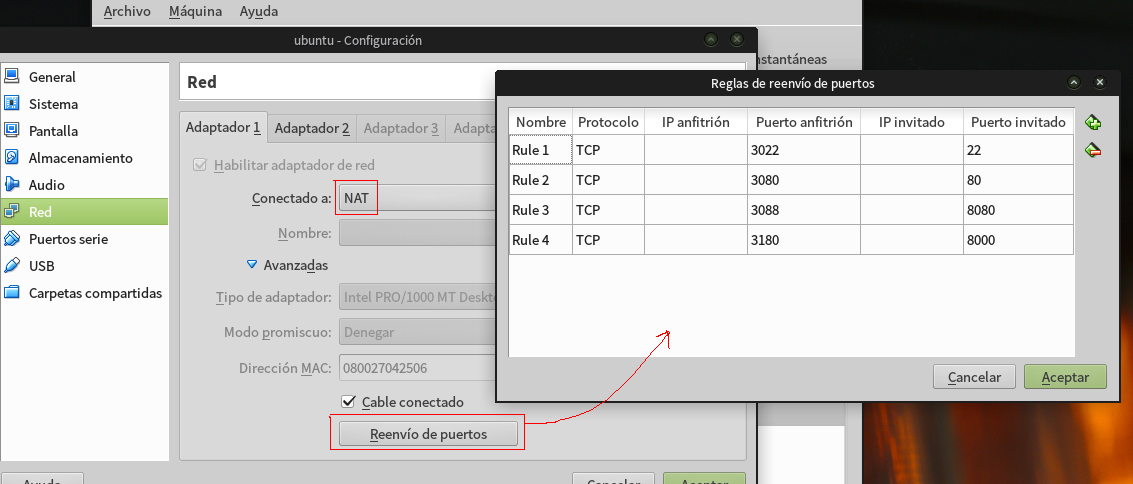The image size is (1133, 484).
Task: Toggle the Cable conectado checkbox
Action: pyautogui.click(x=349, y=402)
